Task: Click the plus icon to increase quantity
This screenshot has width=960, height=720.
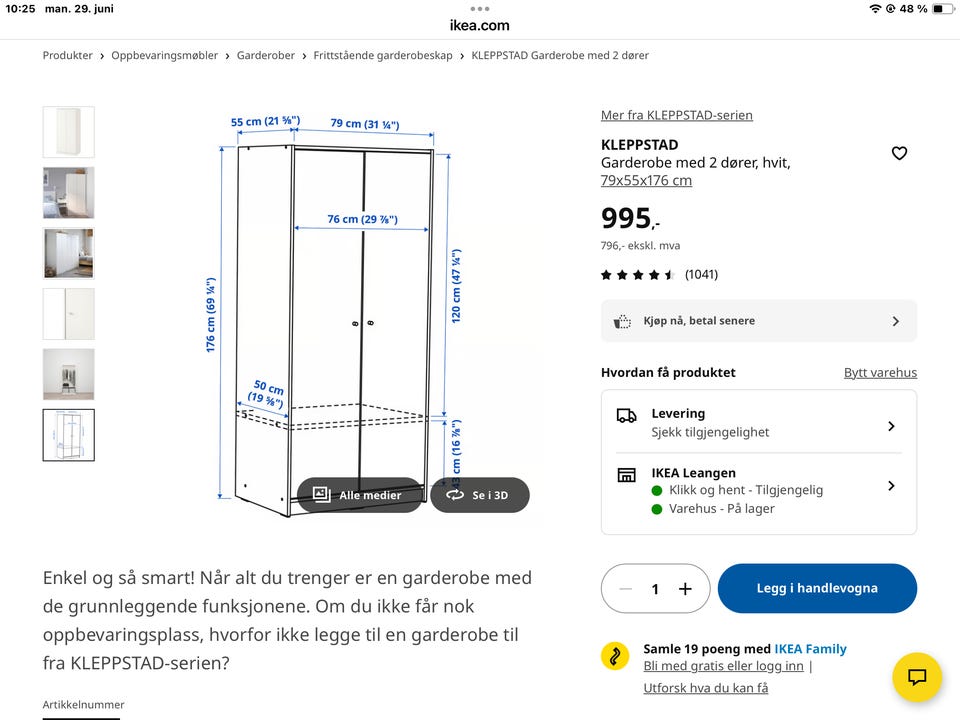Action: [685, 588]
